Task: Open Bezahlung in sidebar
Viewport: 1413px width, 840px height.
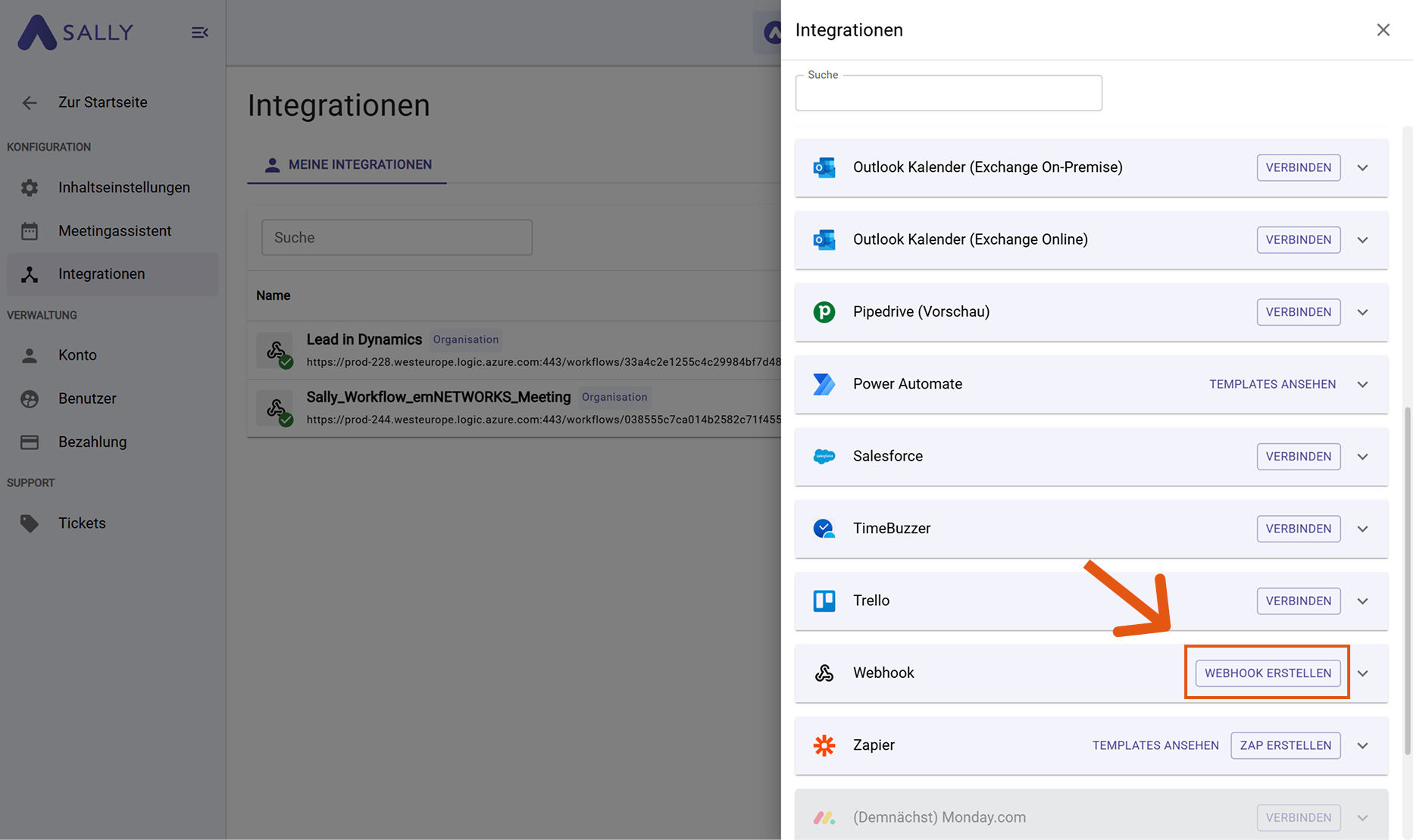Action: 112,442
